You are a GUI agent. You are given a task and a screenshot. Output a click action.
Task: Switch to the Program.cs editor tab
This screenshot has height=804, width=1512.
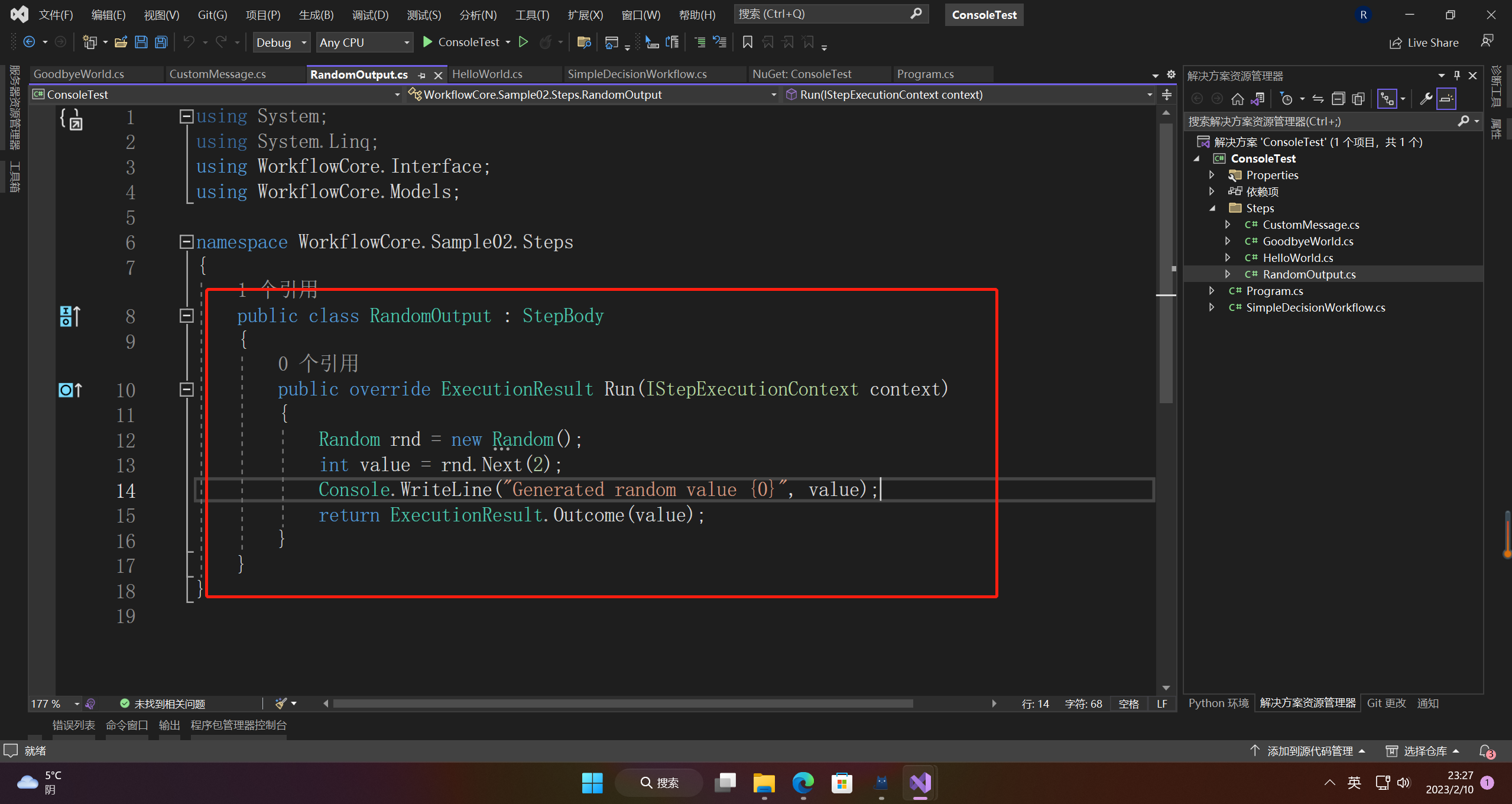point(925,74)
